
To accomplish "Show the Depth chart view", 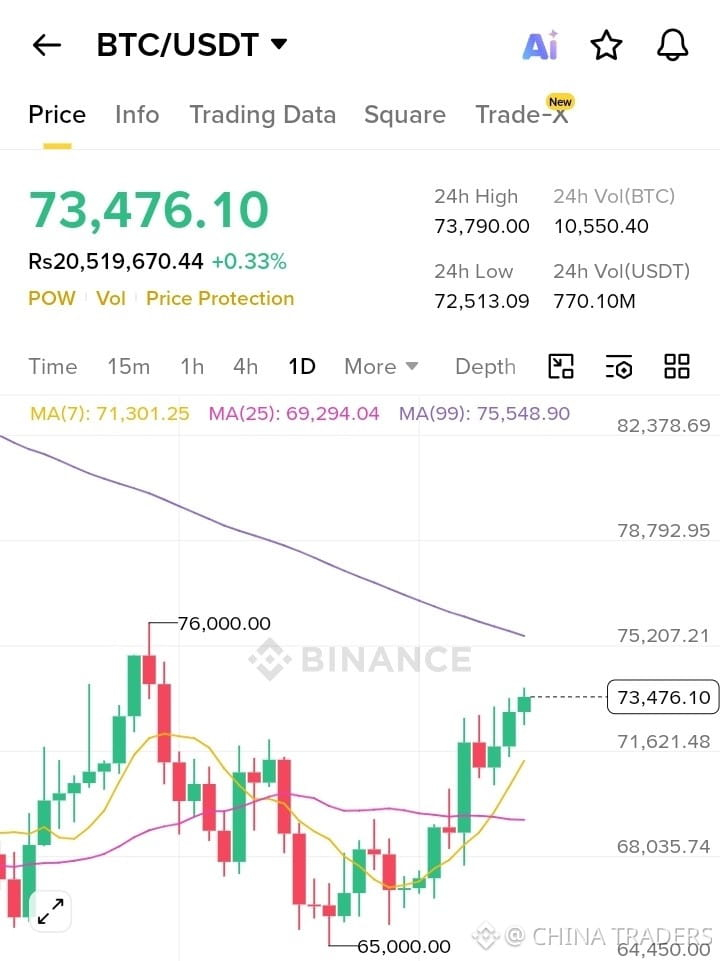I will 485,367.
